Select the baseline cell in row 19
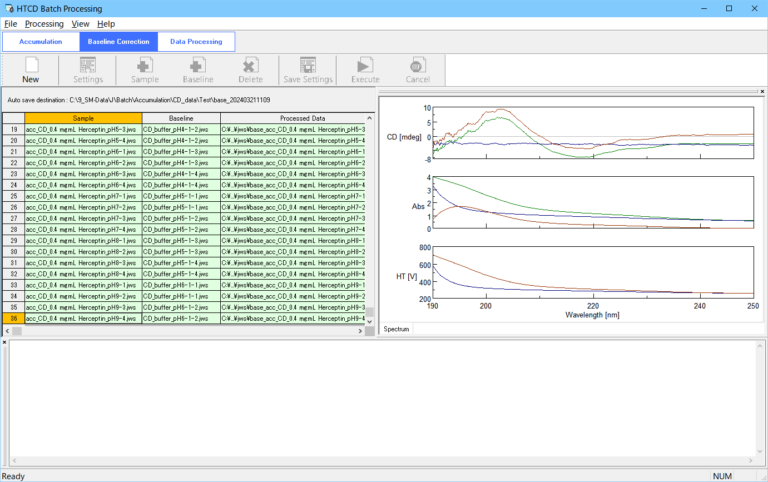The image size is (768, 482). pos(181,129)
